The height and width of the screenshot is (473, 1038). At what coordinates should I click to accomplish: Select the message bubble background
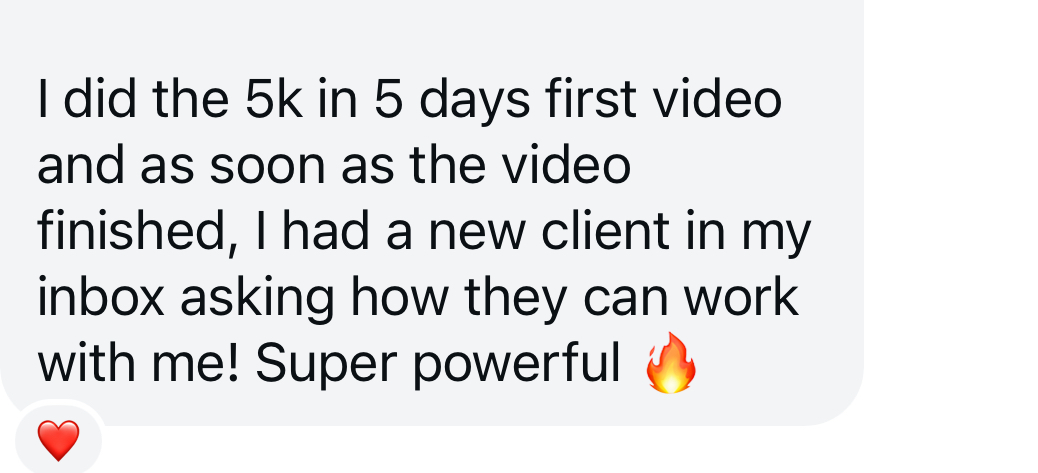[432, 212]
